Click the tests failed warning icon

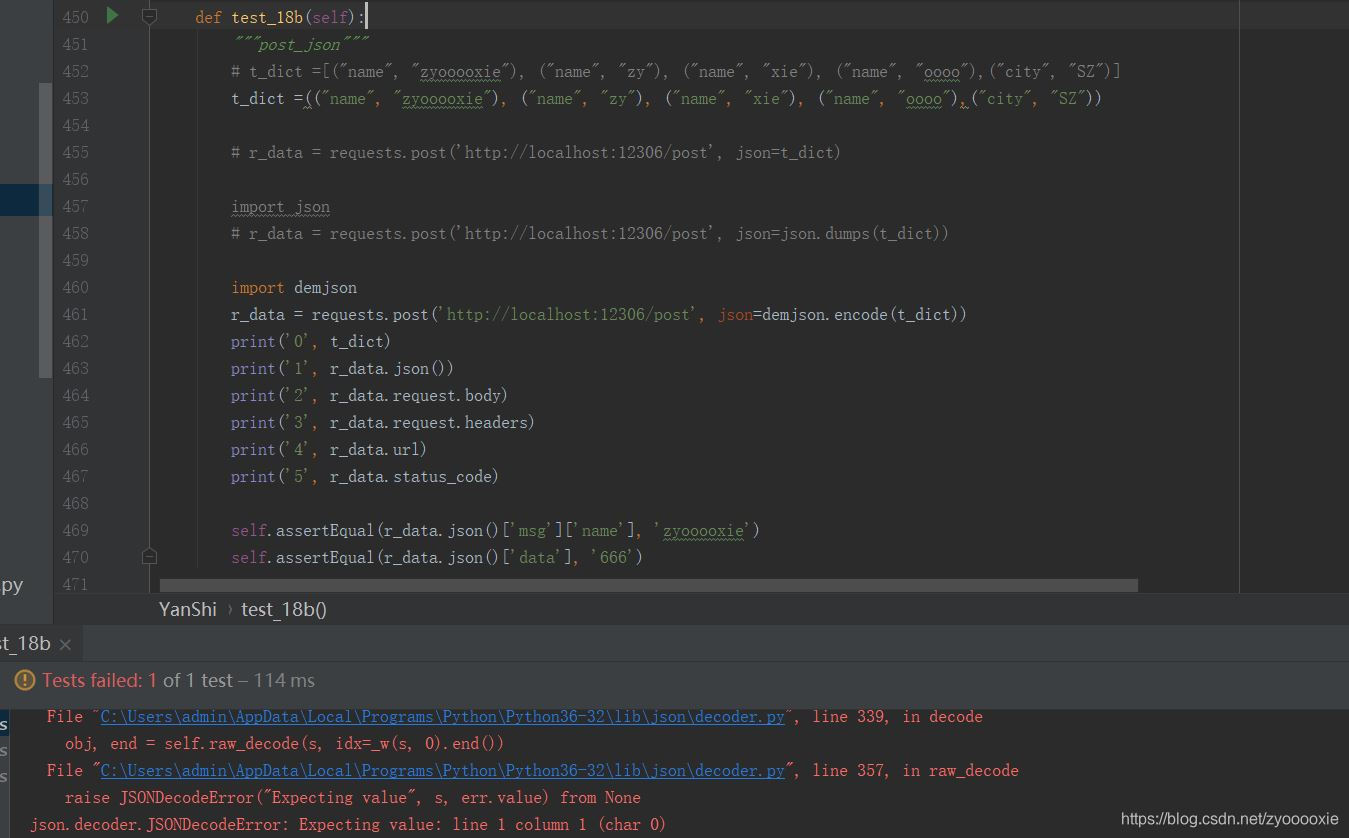(x=24, y=681)
